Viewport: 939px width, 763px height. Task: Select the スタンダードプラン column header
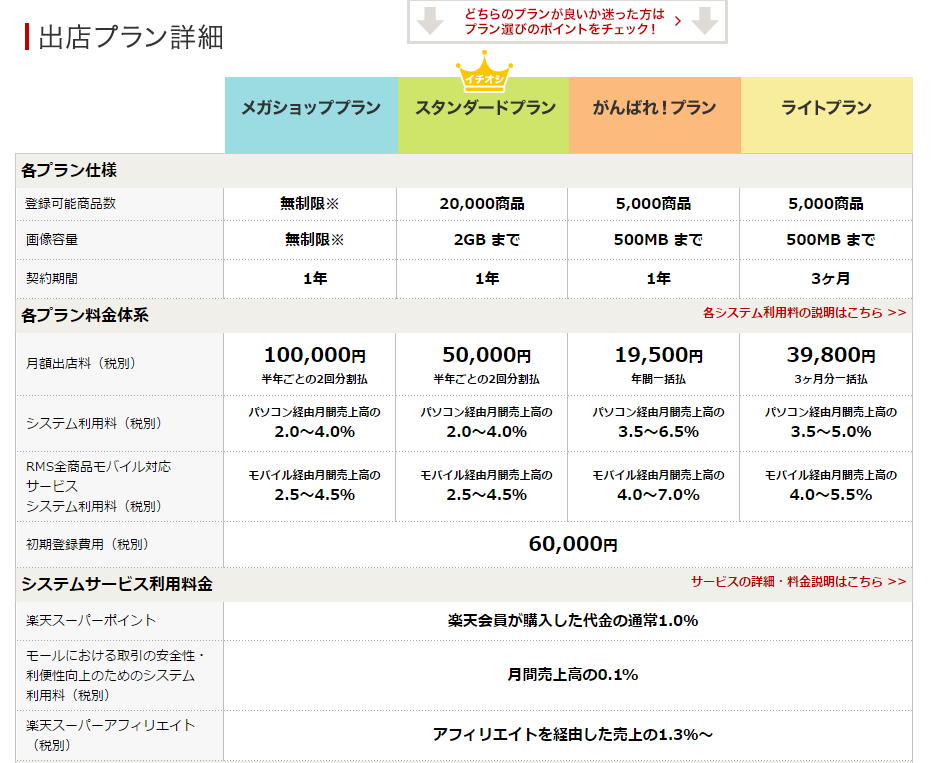click(484, 108)
